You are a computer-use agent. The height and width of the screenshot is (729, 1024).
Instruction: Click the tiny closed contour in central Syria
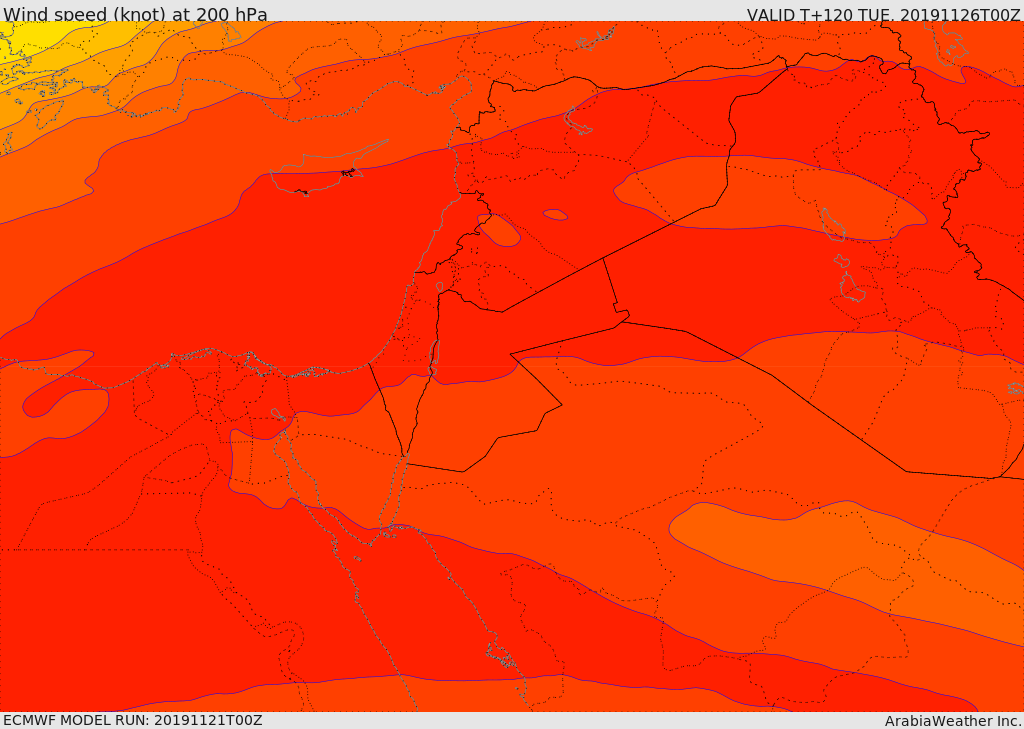(x=555, y=215)
